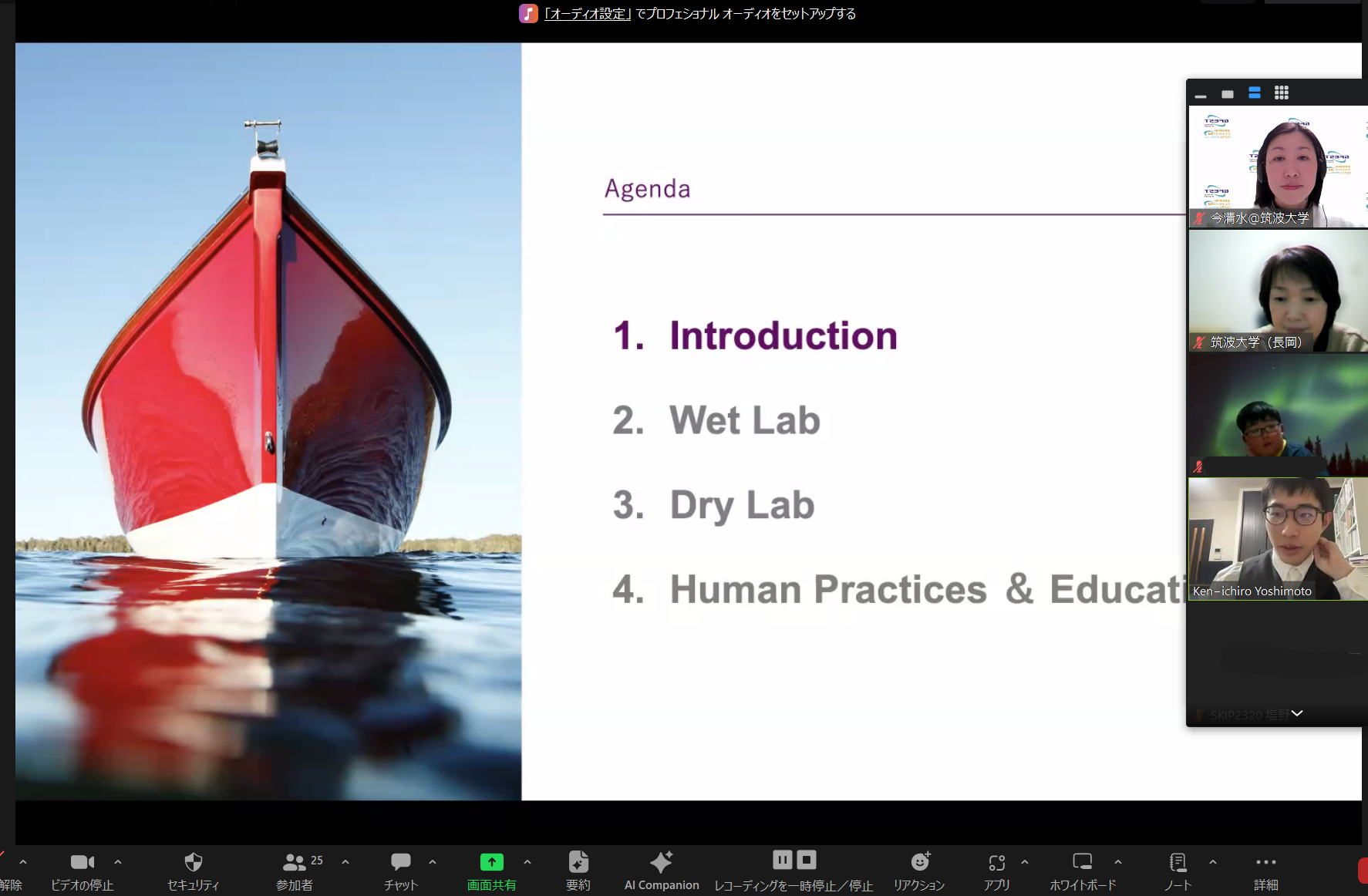Open the participants list
The width and height of the screenshot is (1368, 896).
tap(295, 862)
